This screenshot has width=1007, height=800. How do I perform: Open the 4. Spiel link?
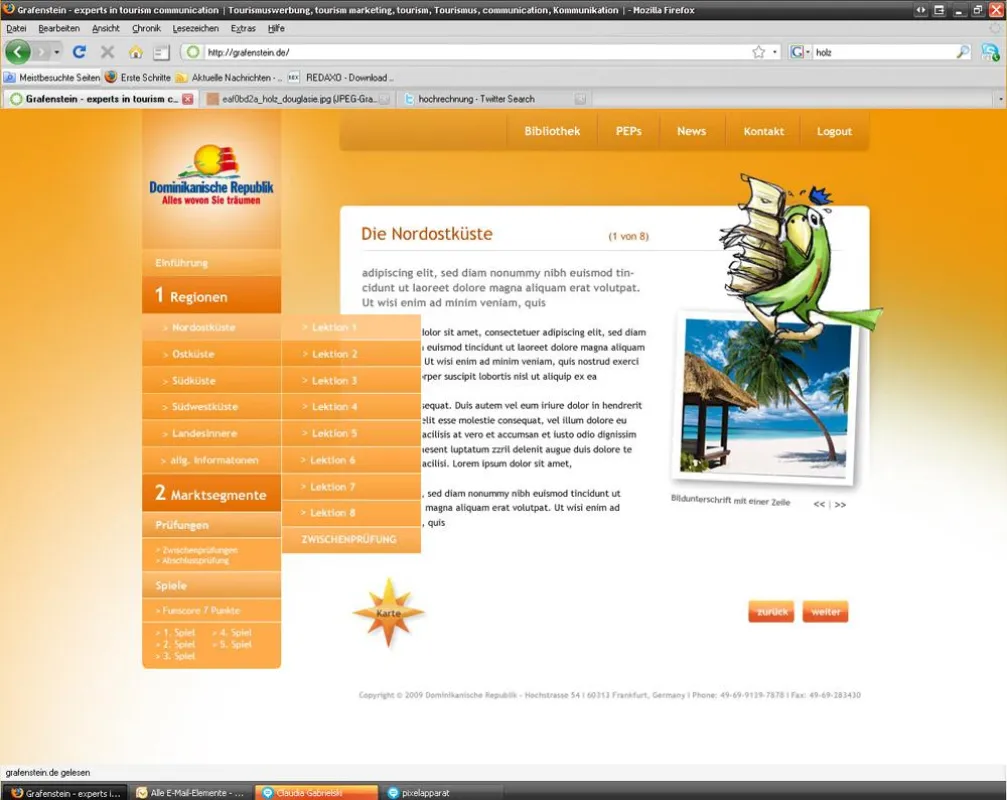coord(232,632)
